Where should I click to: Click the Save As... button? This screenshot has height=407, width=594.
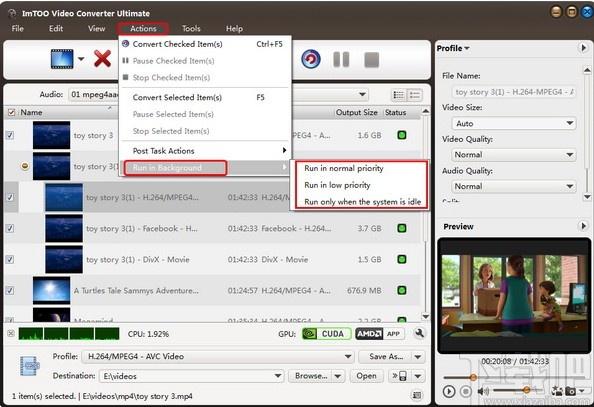point(386,357)
